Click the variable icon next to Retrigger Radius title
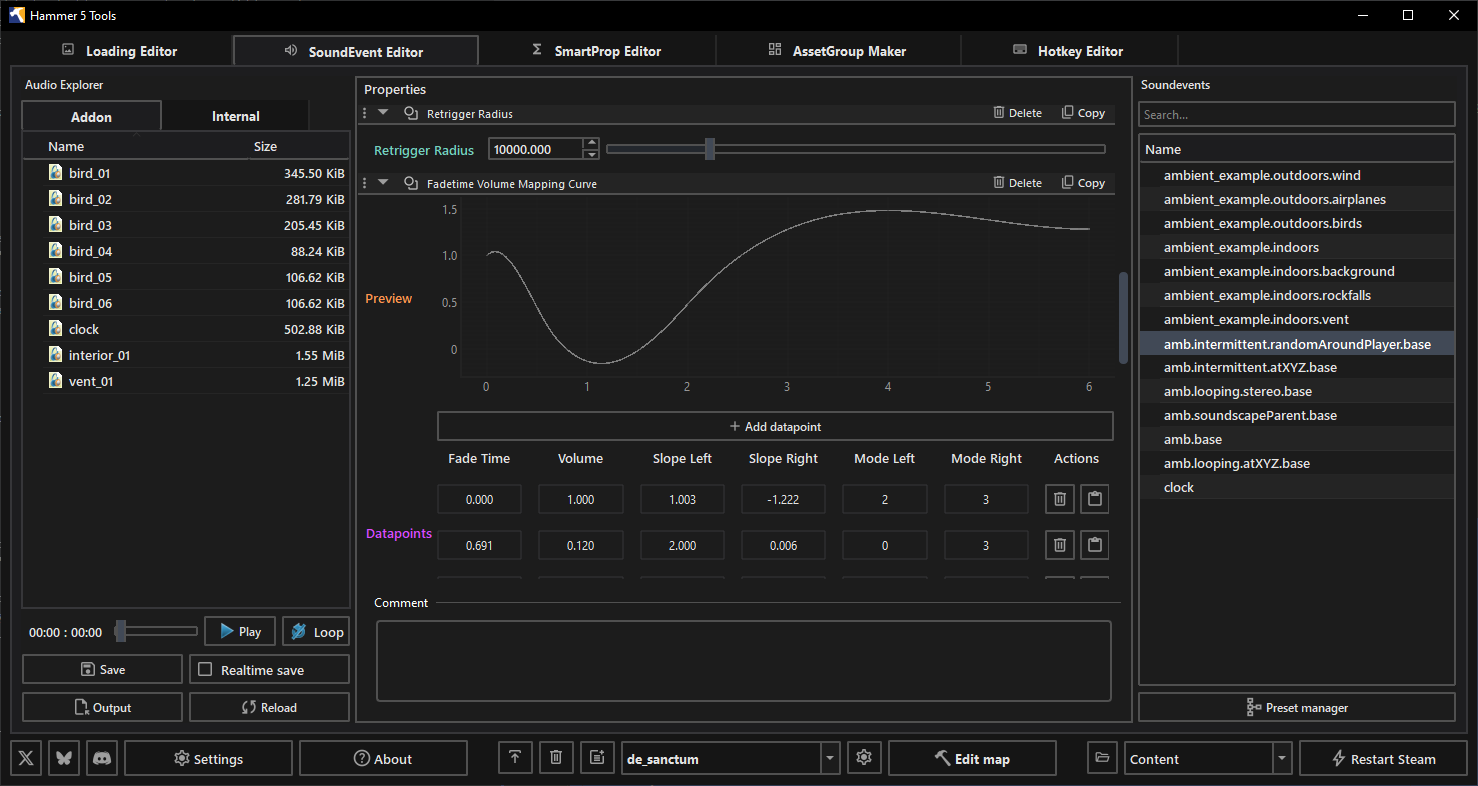 pyautogui.click(x=410, y=113)
